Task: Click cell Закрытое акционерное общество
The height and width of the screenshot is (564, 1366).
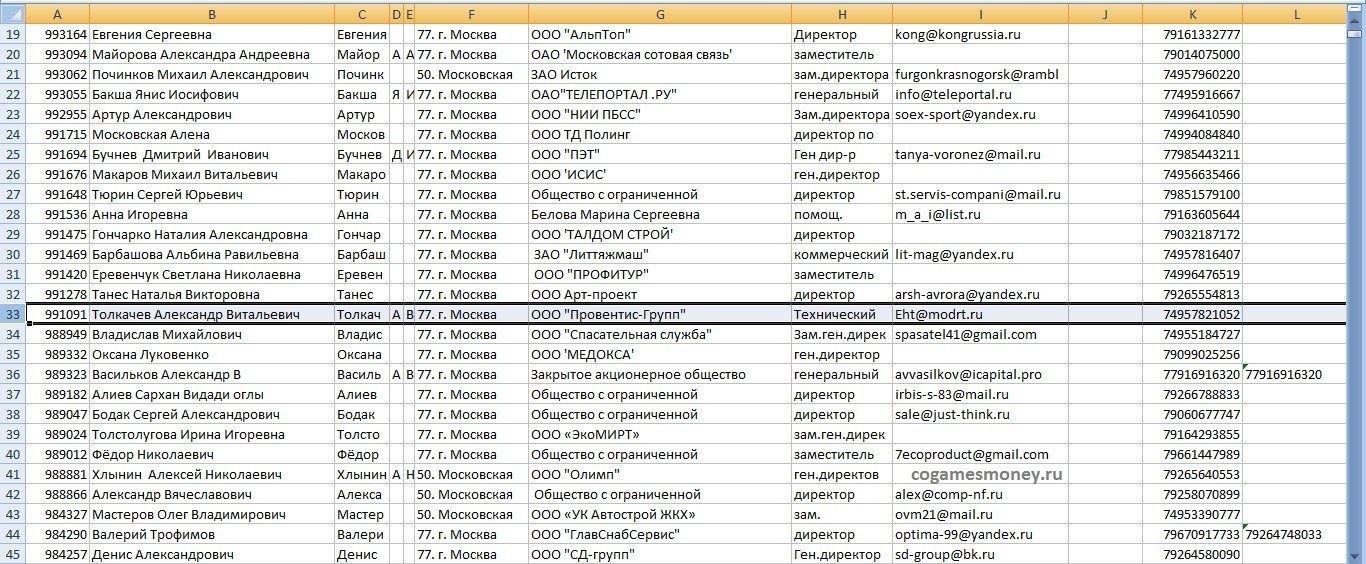Action: (x=660, y=374)
